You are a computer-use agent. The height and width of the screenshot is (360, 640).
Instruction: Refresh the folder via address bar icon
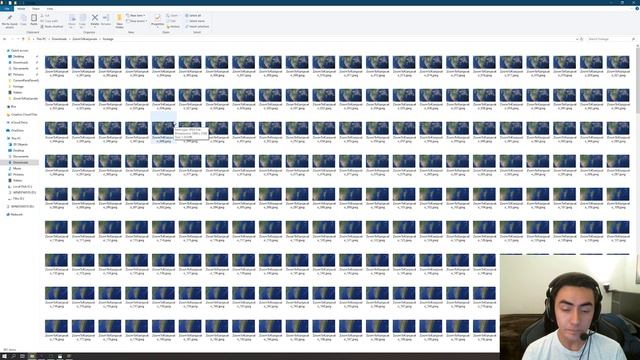click(x=582, y=39)
